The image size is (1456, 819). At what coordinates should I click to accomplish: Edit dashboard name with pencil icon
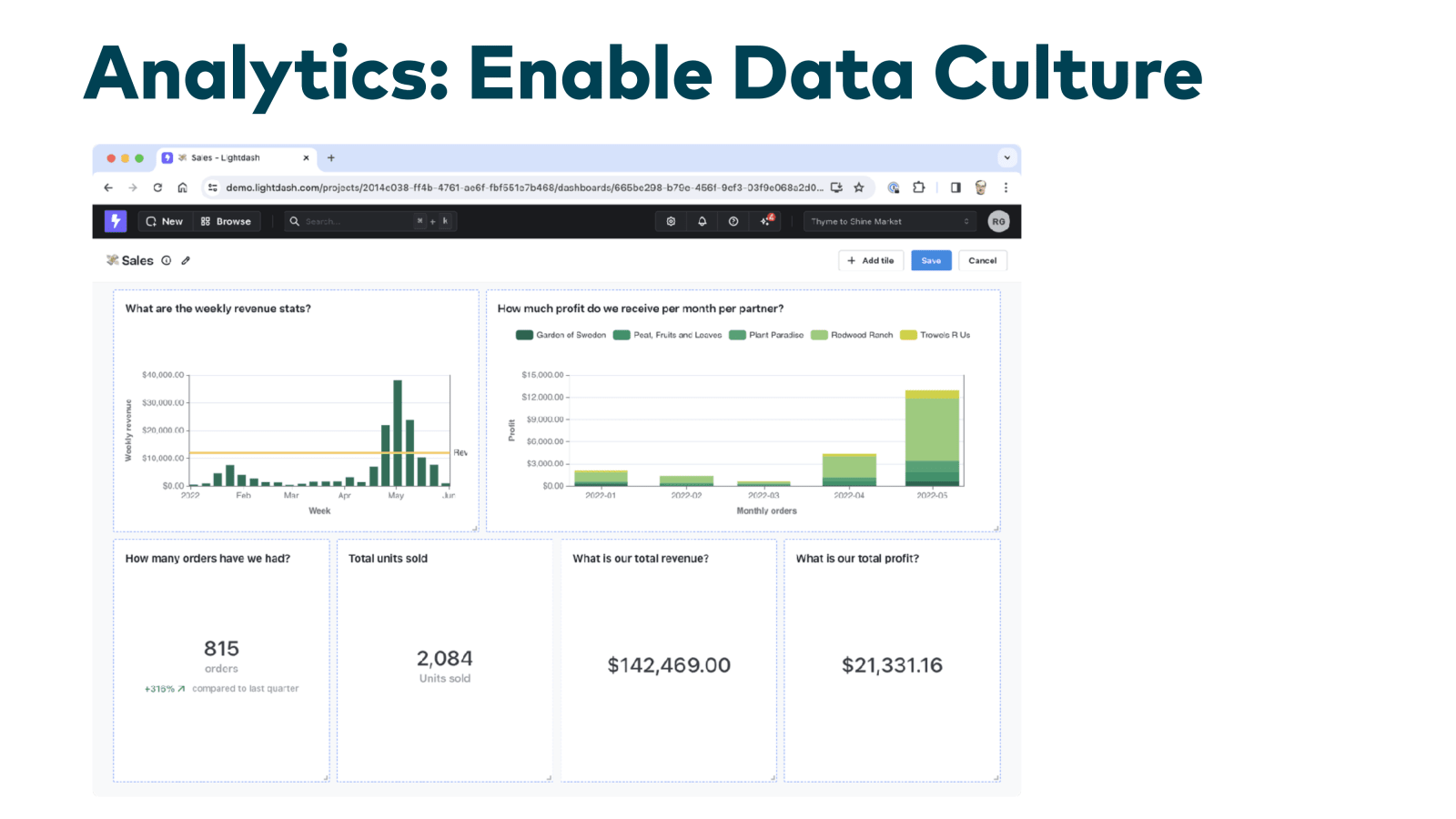click(x=186, y=260)
